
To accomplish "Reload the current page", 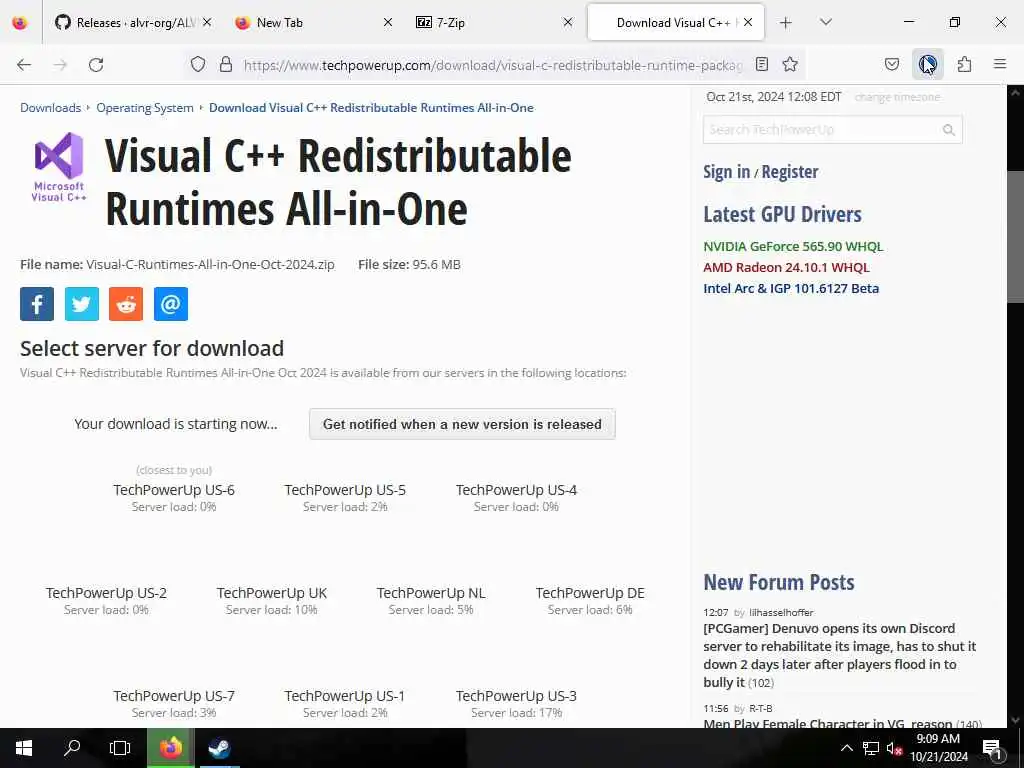I will click(96, 65).
